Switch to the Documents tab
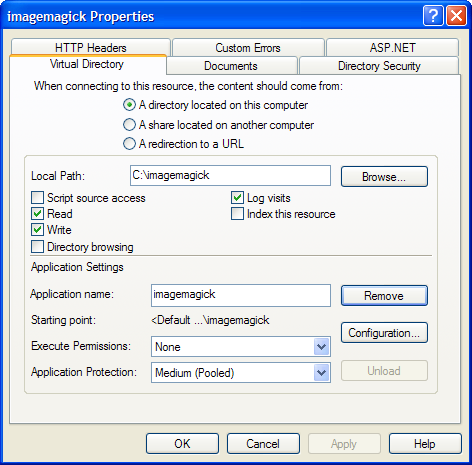 pos(231,66)
